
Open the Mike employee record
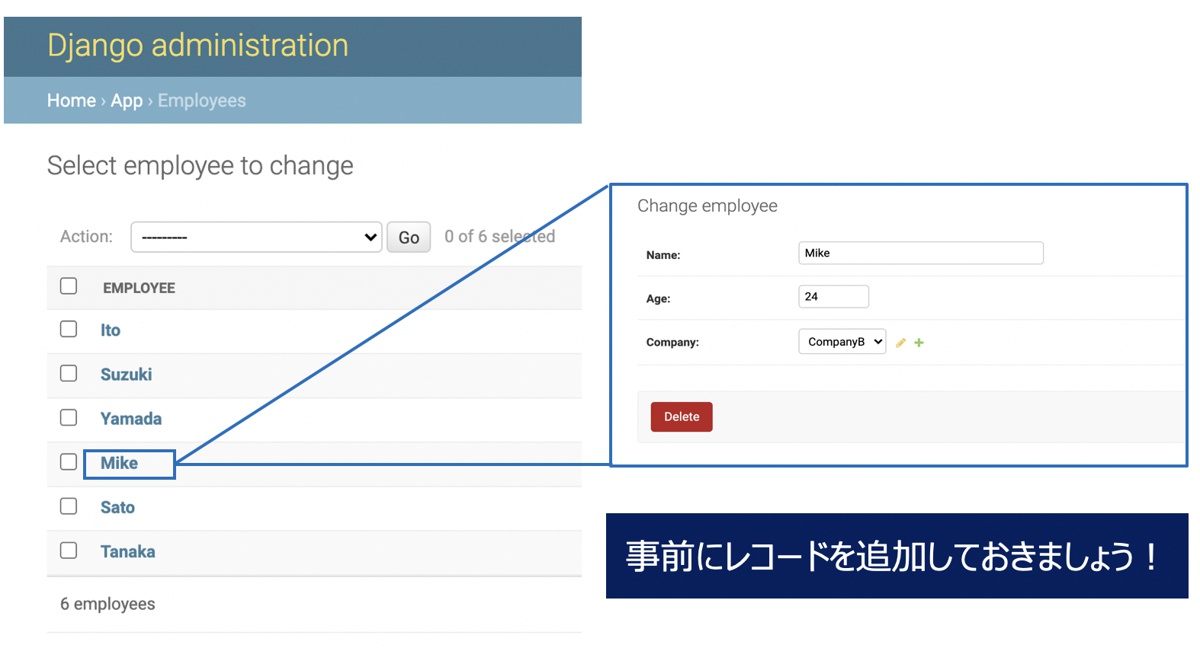[117, 462]
